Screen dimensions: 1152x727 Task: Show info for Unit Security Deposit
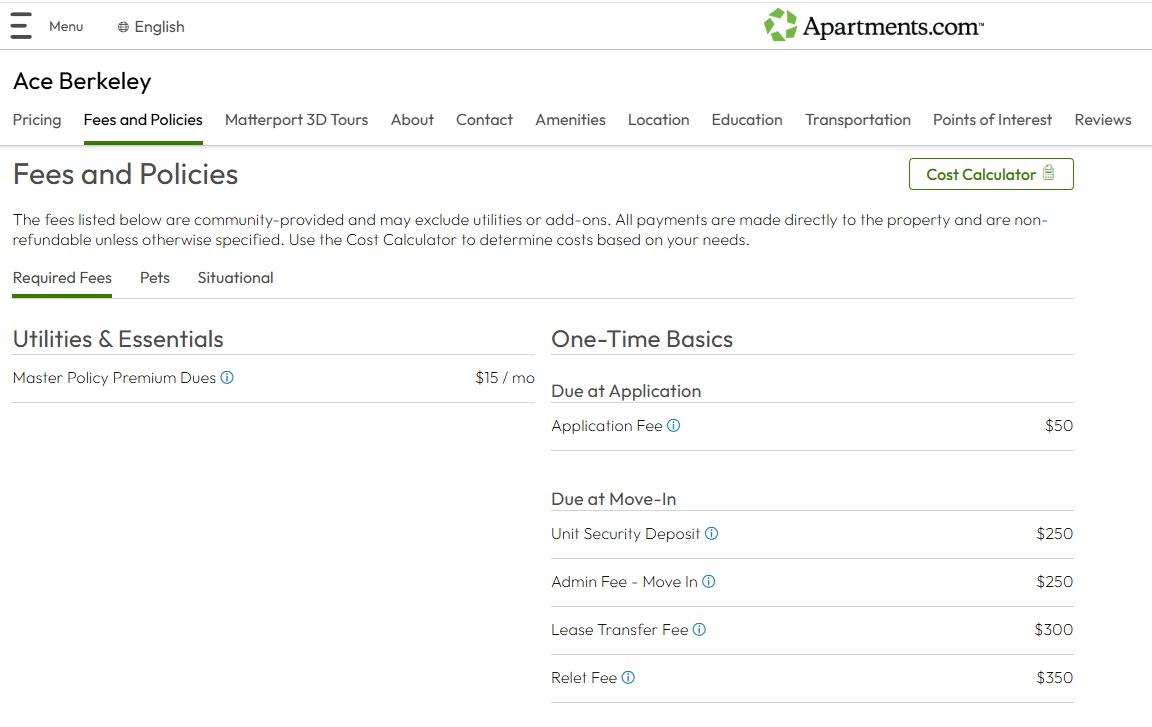click(712, 534)
